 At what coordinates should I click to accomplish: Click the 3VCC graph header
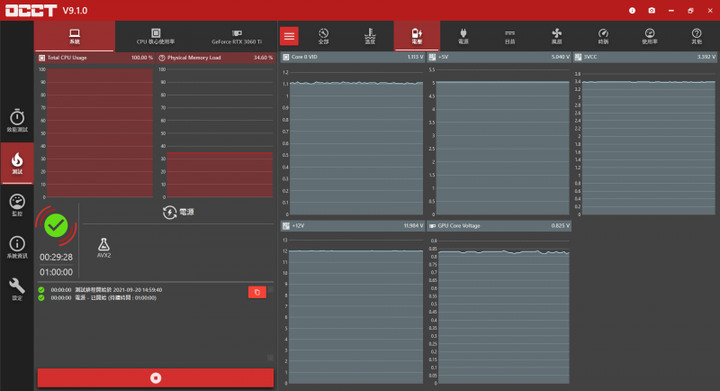(645, 57)
